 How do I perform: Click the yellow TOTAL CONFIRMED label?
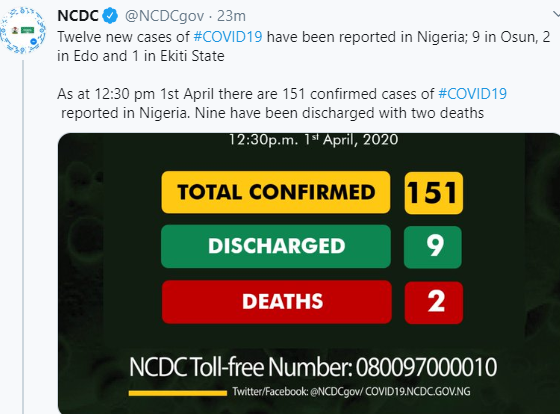[276, 192]
